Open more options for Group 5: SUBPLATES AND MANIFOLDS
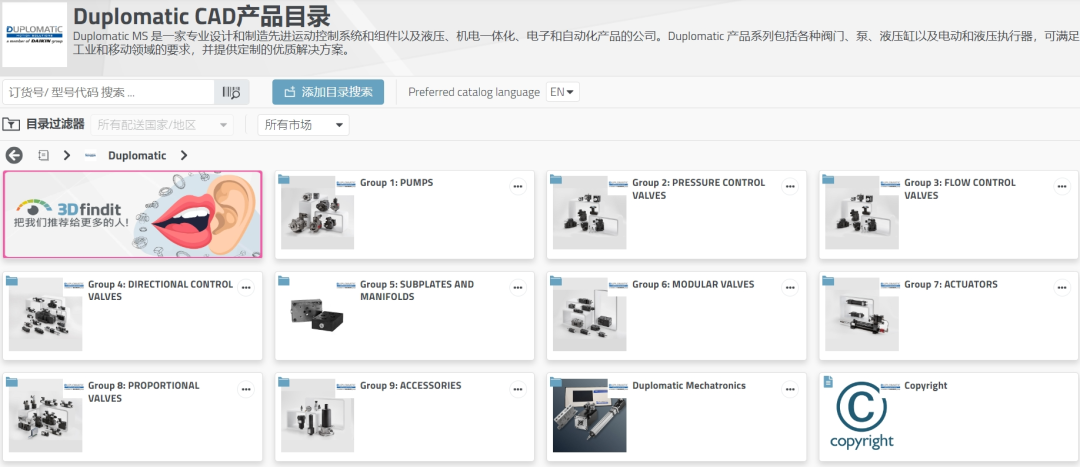 click(518, 288)
